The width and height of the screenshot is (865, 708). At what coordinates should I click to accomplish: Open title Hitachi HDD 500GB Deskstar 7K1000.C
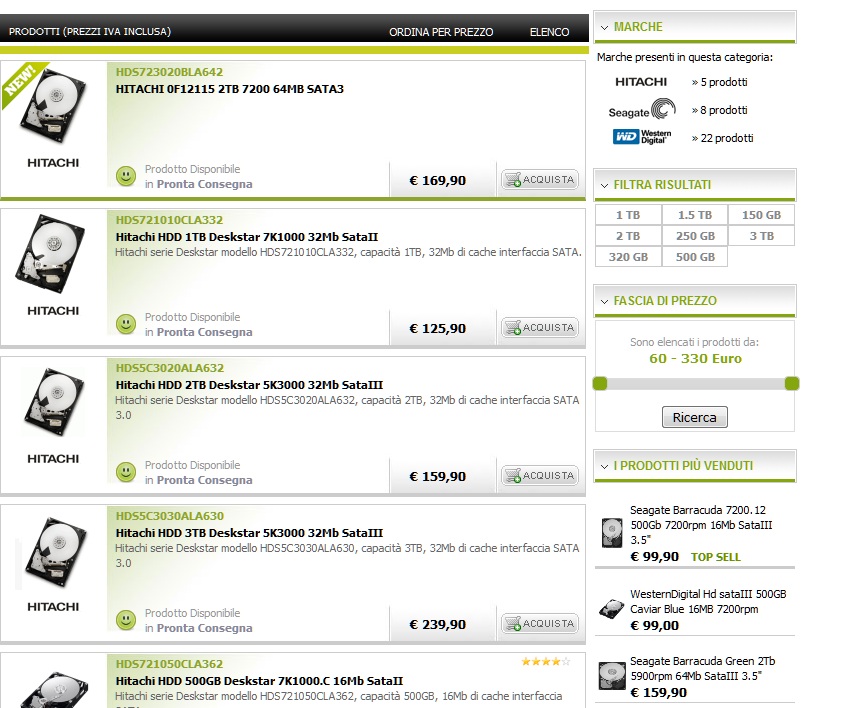pyautogui.click(x=259, y=681)
